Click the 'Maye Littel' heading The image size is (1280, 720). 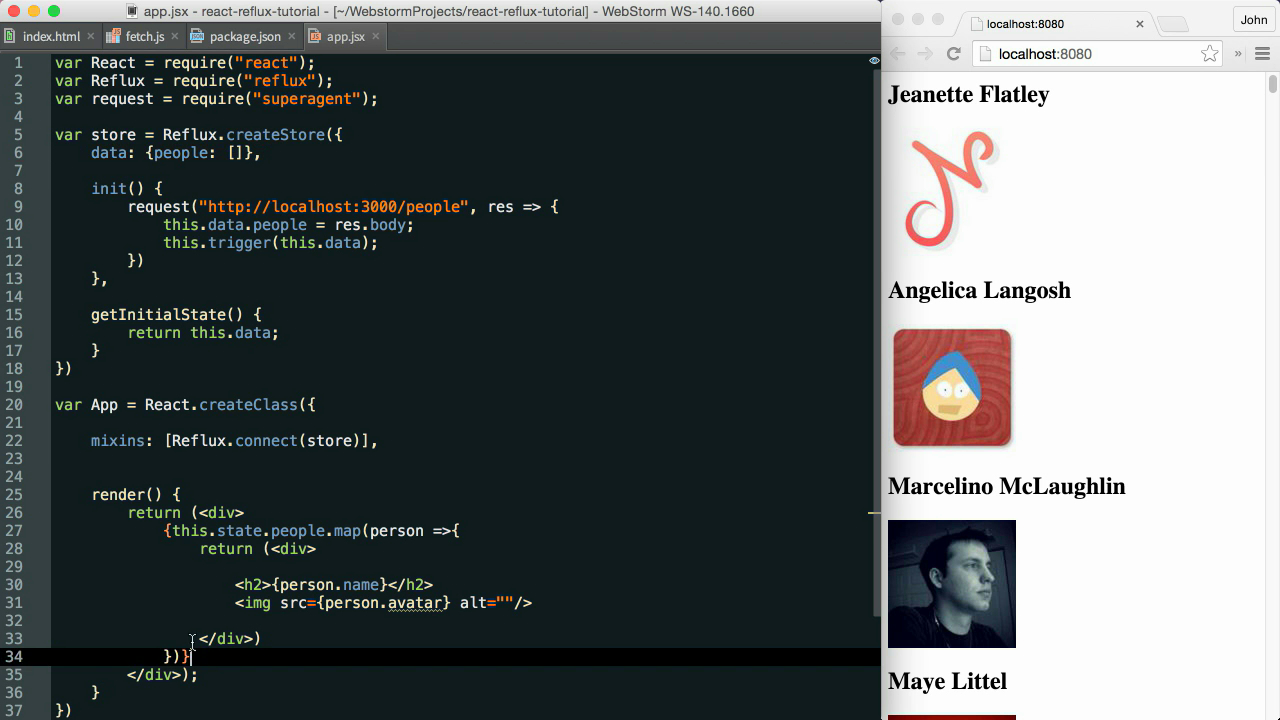(947, 681)
